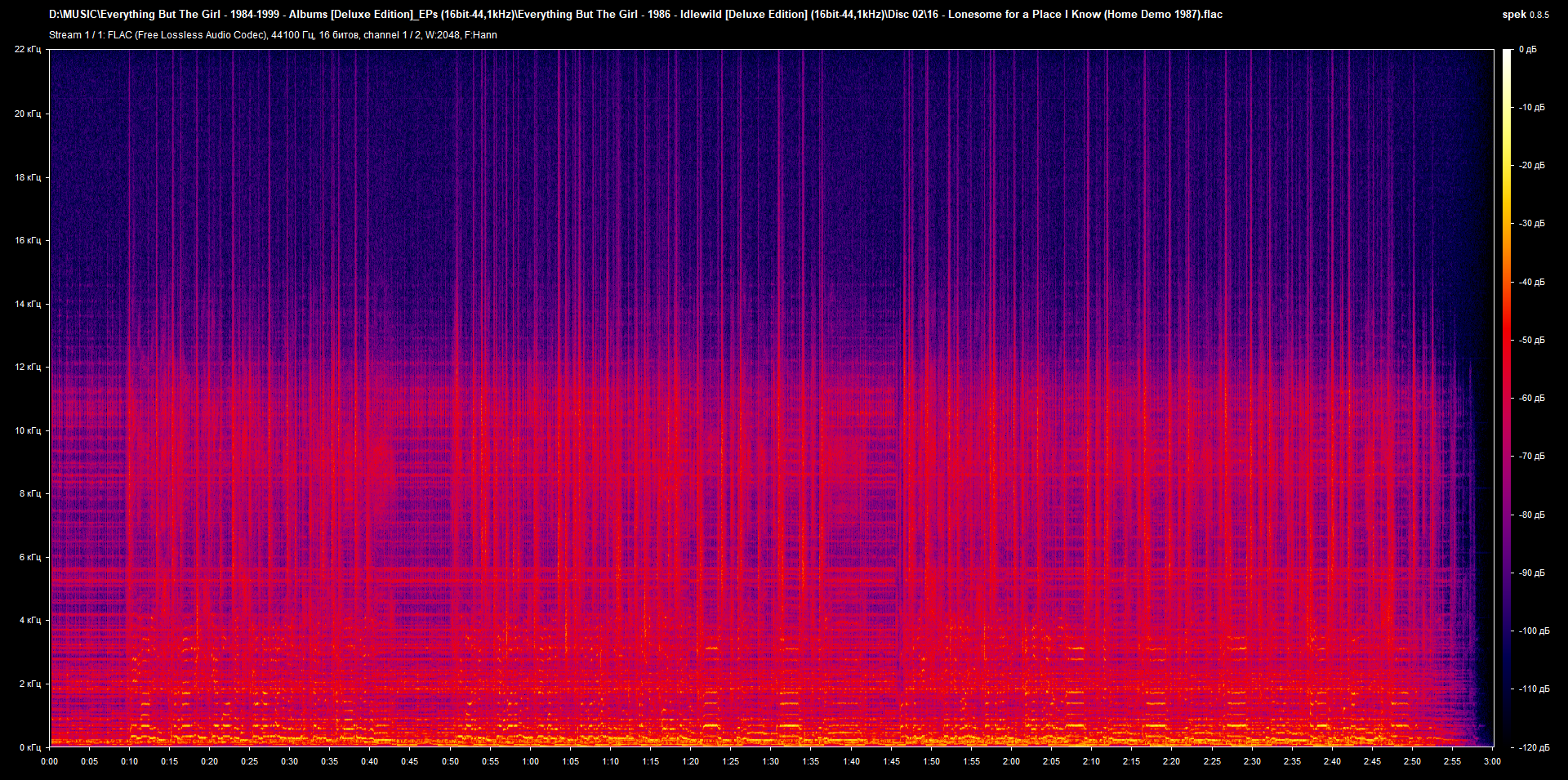
Task: Click the 14 кГц frequency label
Action: click(x=28, y=304)
